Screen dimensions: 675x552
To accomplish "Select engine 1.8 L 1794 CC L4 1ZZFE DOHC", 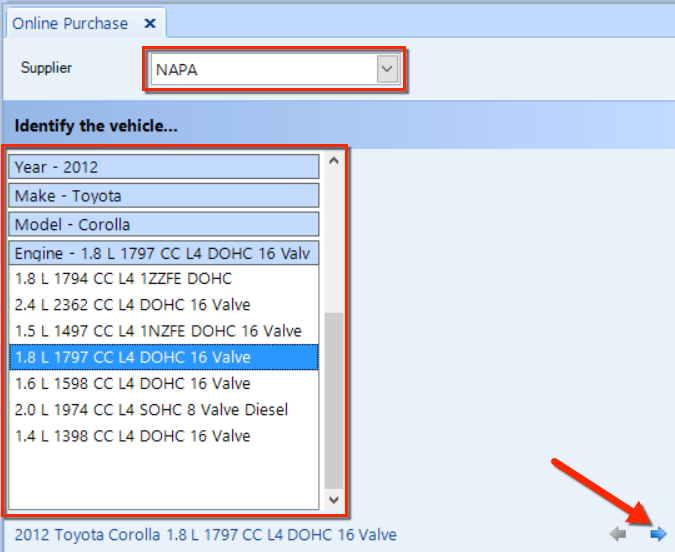I will pyautogui.click(x=164, y=279).
